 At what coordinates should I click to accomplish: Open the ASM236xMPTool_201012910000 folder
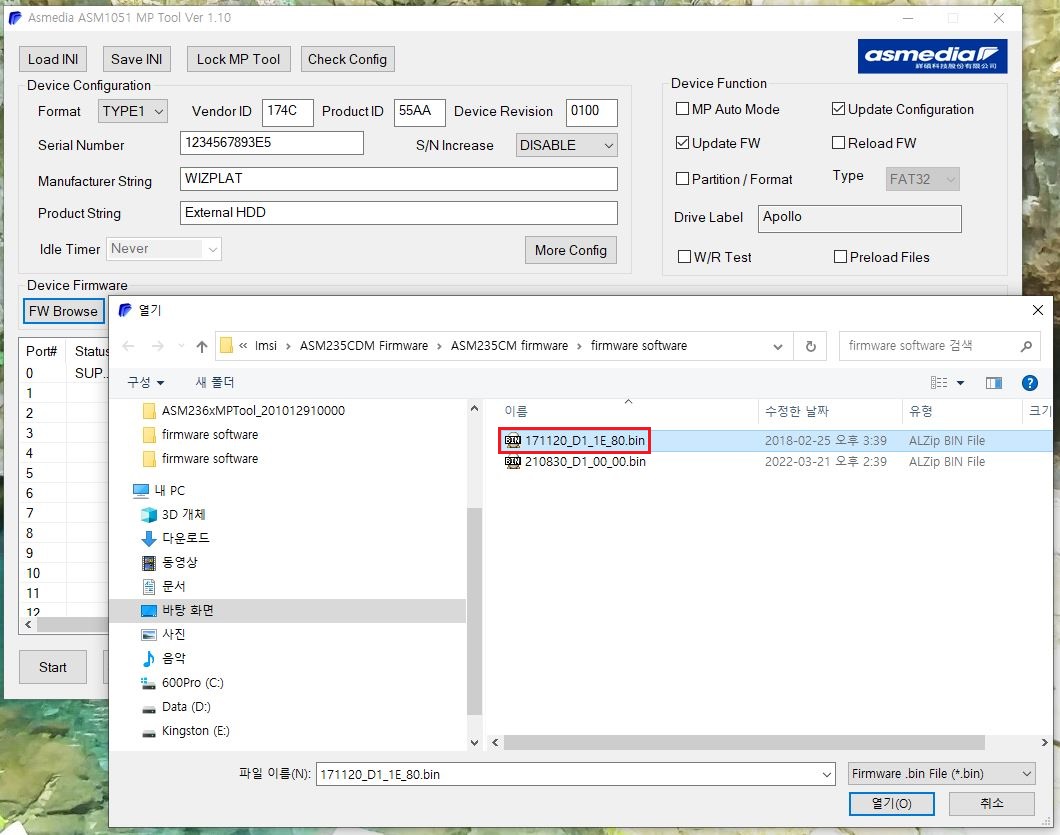244,410
